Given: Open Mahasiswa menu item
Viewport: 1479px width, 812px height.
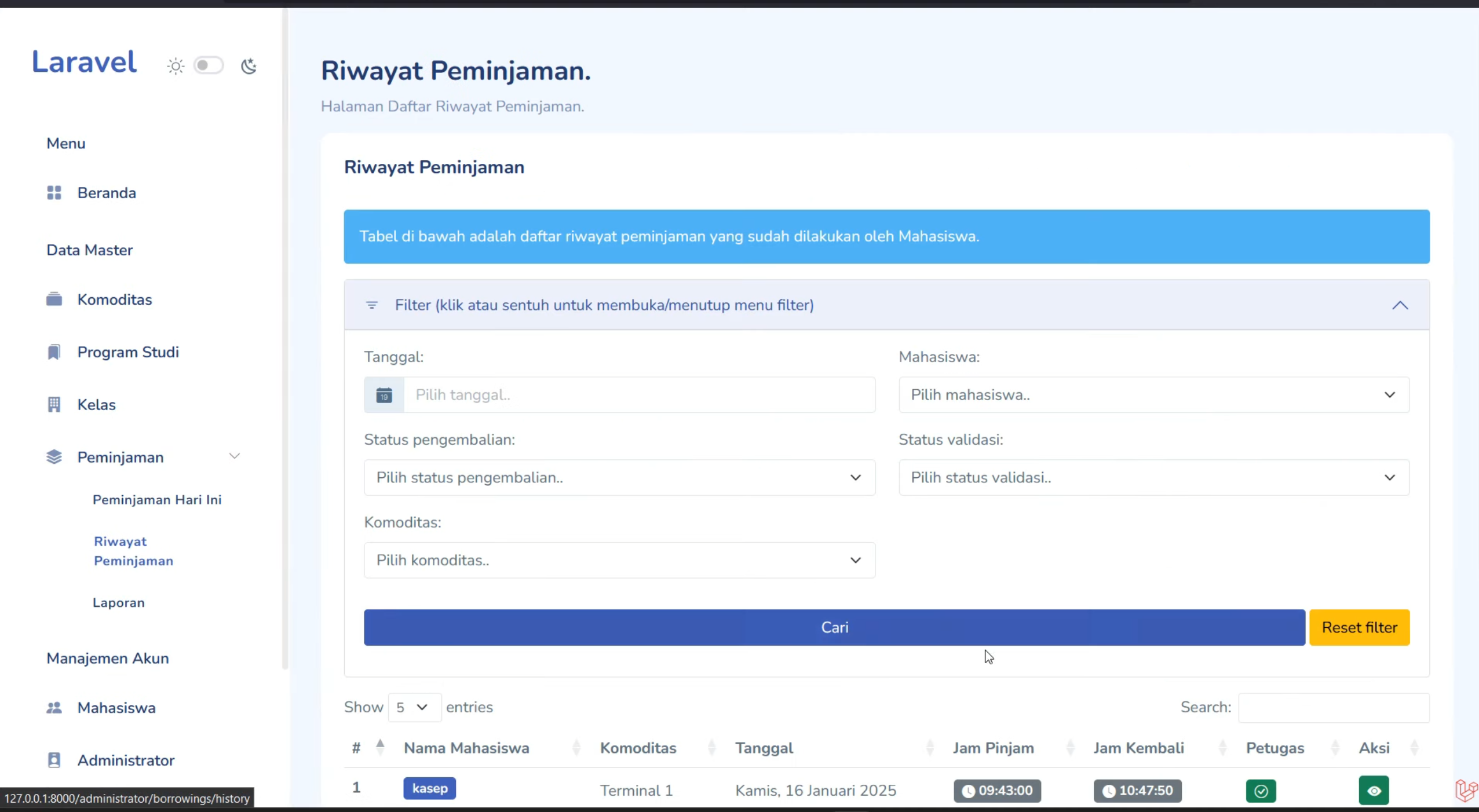Looking at the screenshot, I should click(x=116, y=708).
